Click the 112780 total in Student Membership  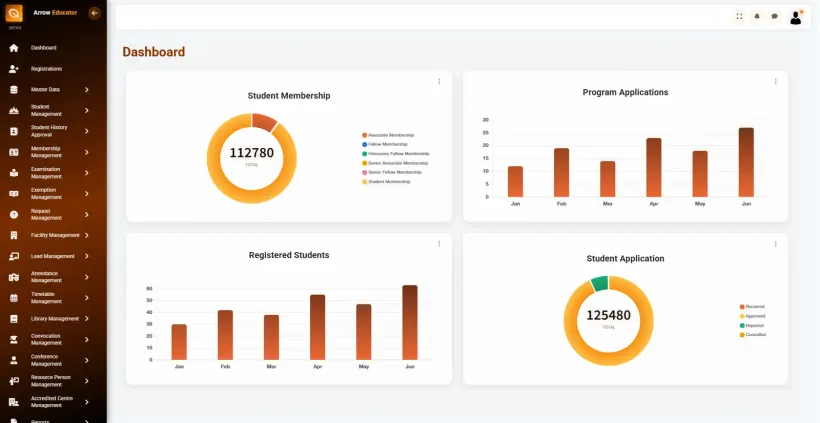(252, 153)
